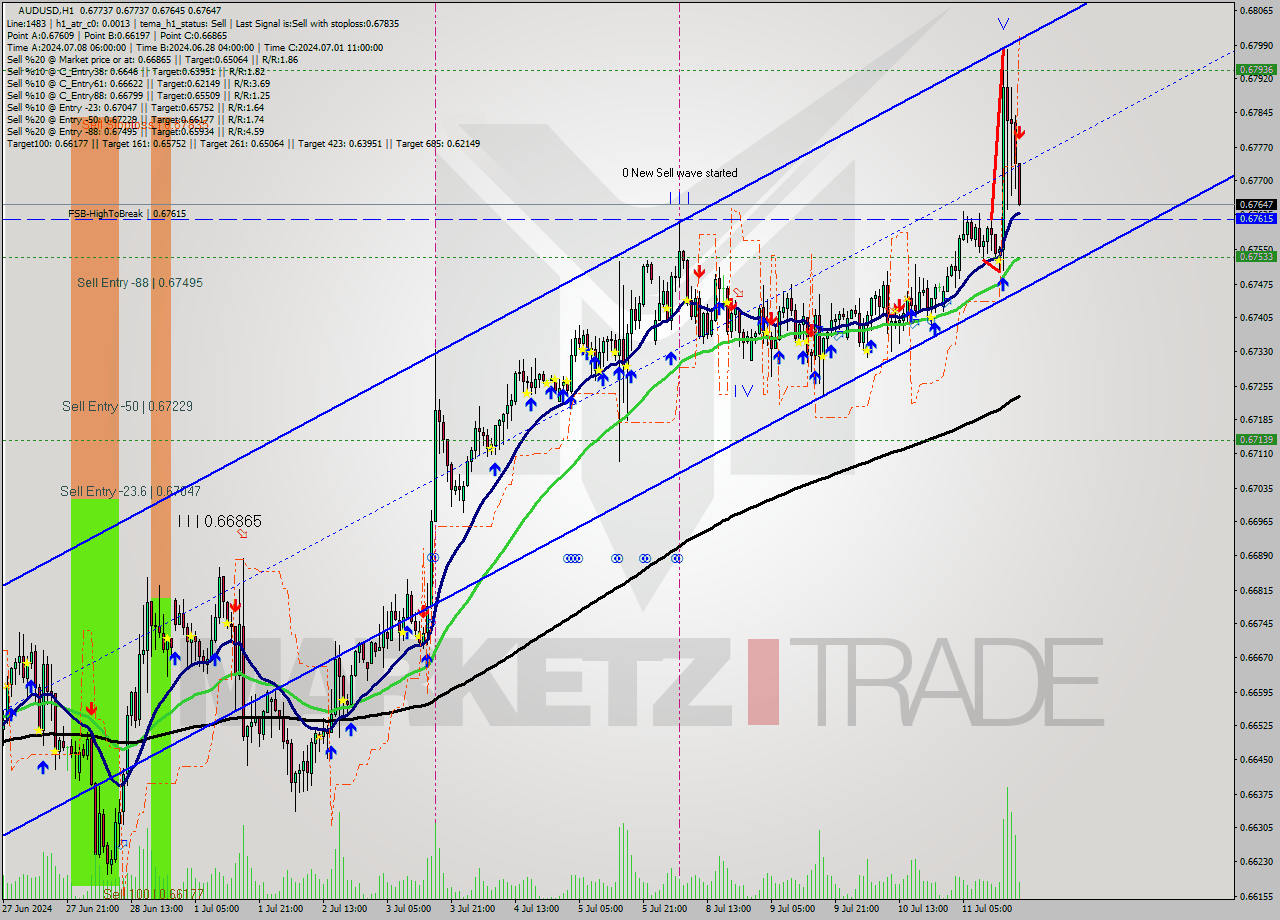Click the '1 Jul 05:00' time axis label
1280x920 pixels.
[216, 909]
